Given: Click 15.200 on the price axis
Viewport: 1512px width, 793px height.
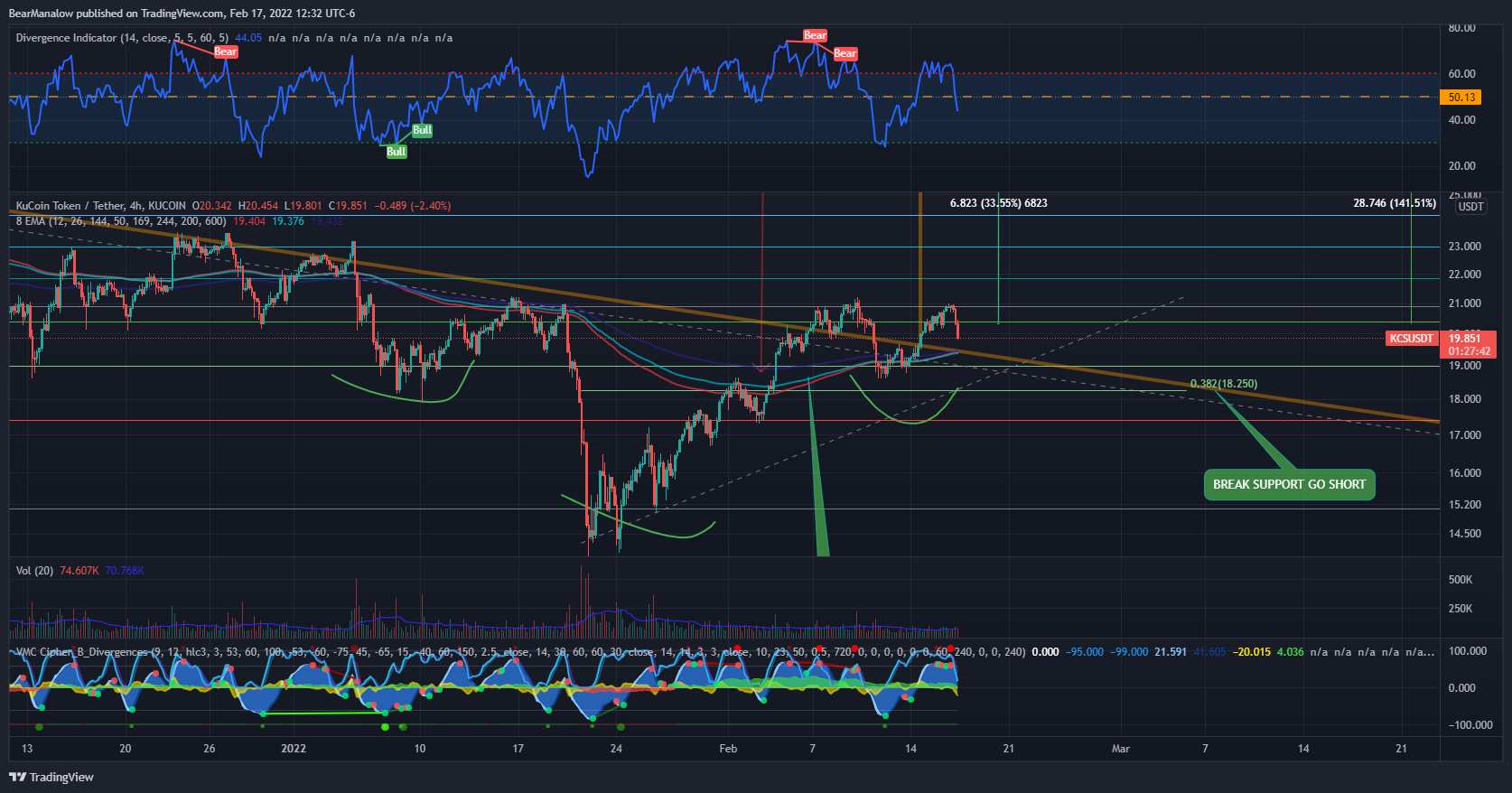Looking at the screenshot, I should point(1464,505).
